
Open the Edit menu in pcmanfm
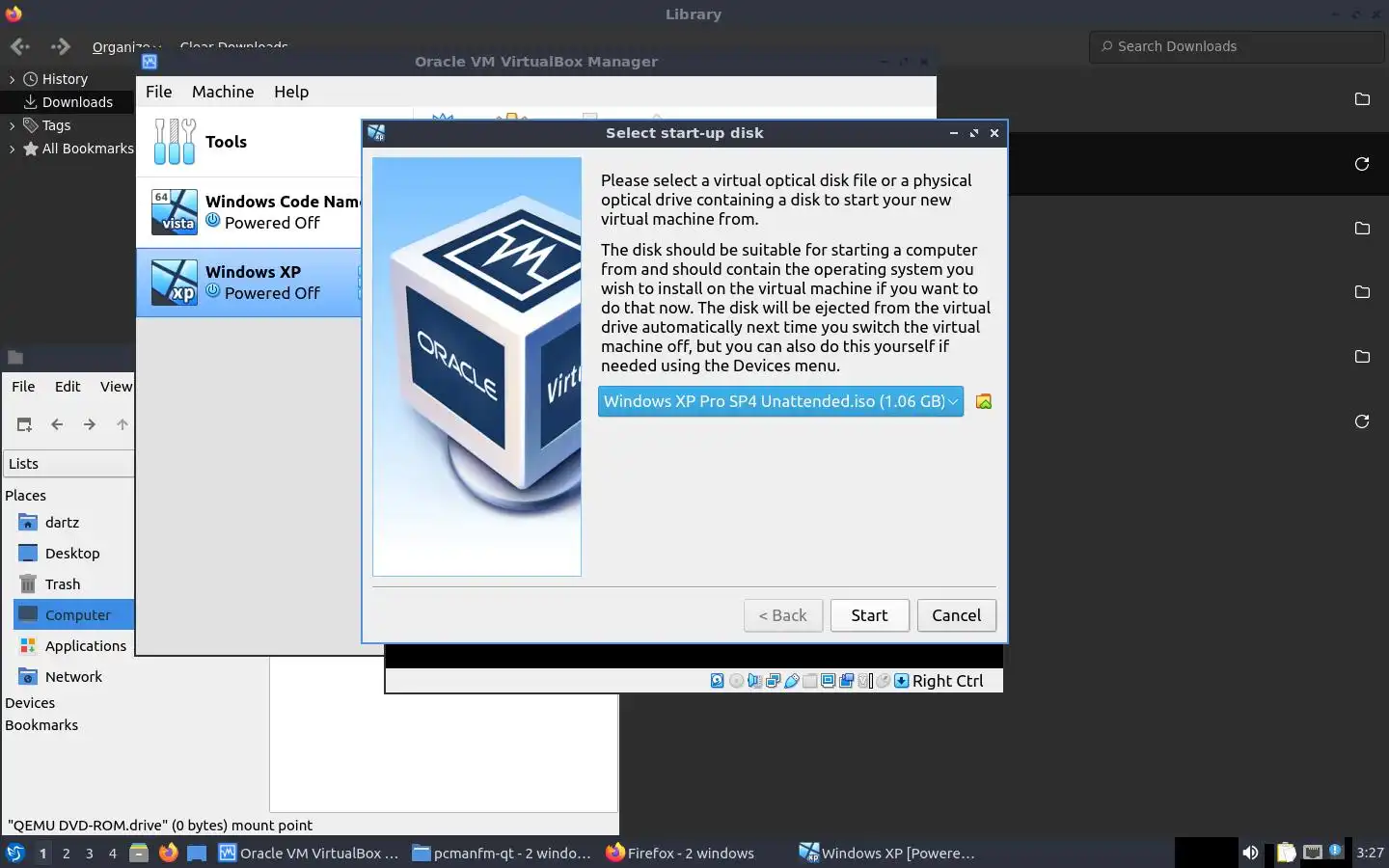pyautogui.click(x=68, y=387)
